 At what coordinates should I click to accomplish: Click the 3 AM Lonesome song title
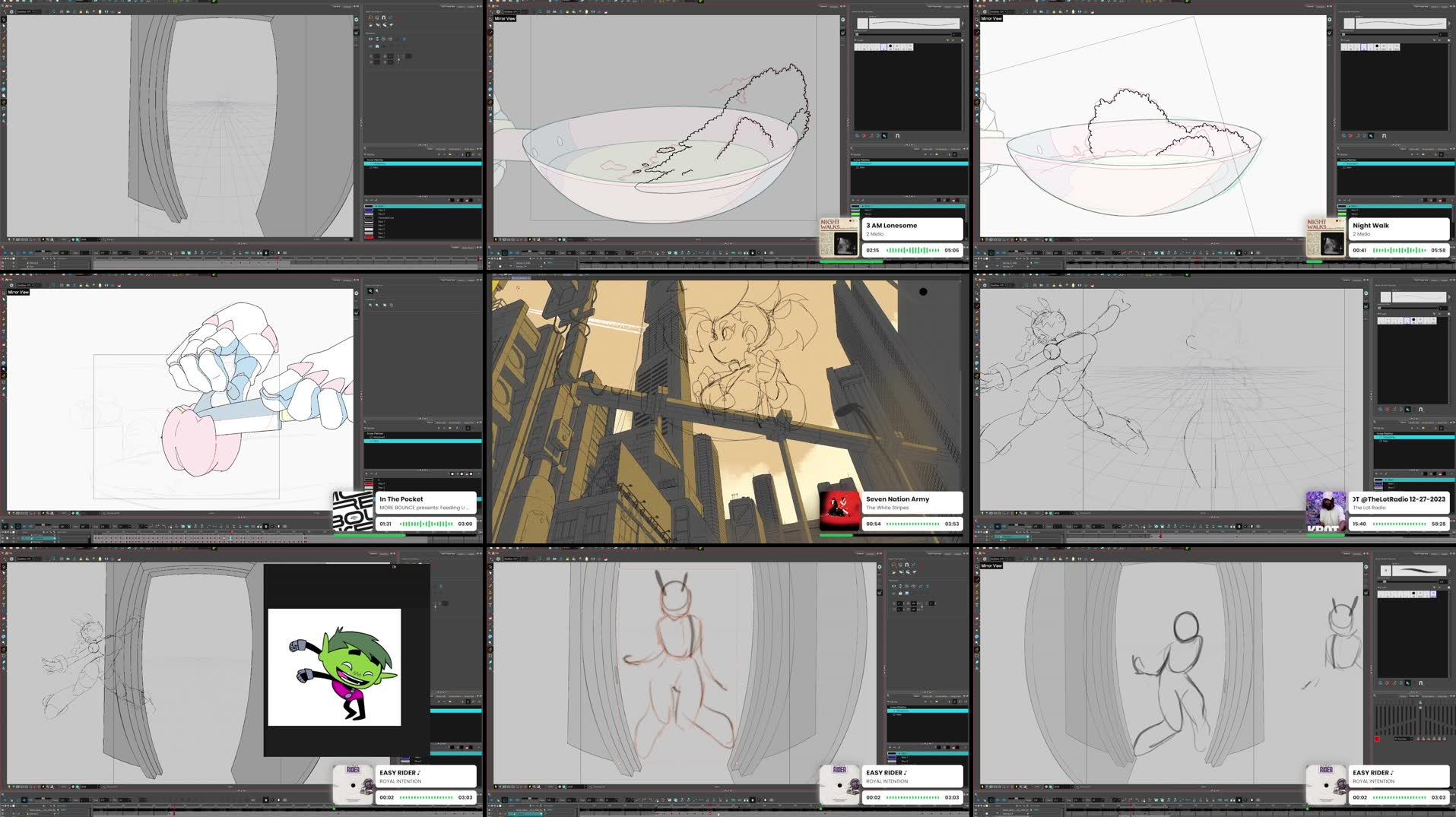pyautogui.click(x=891, y=226)
